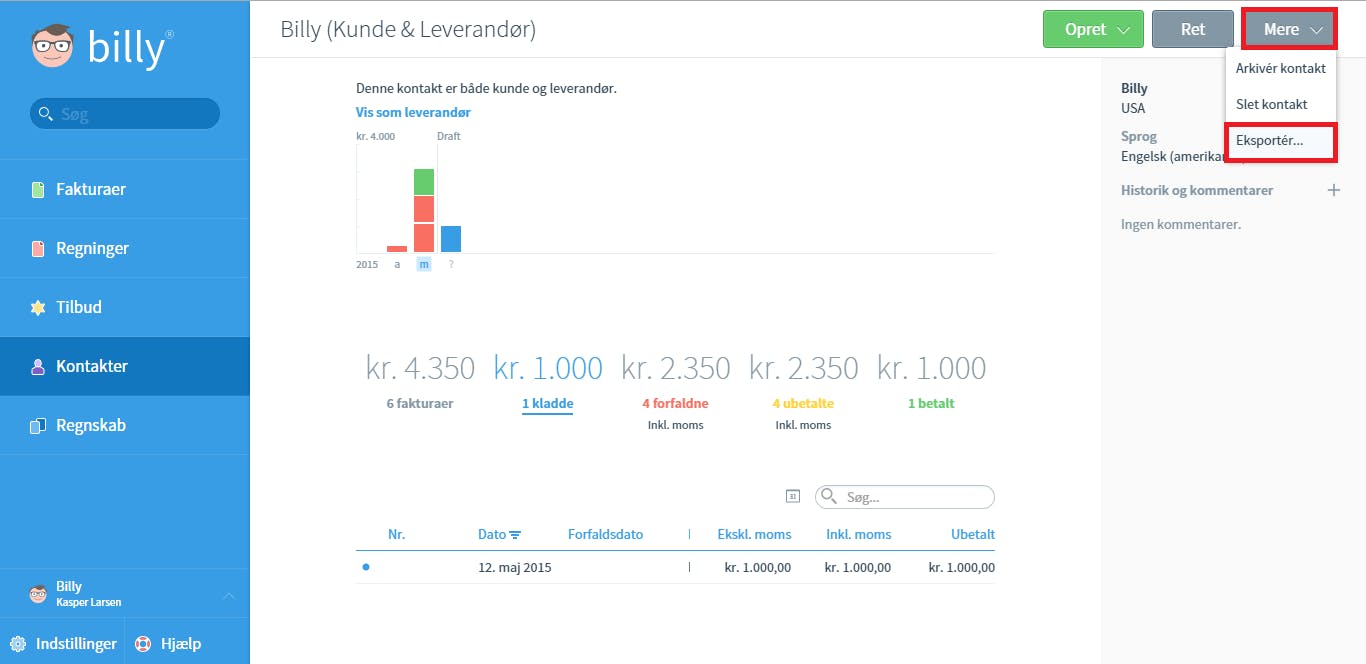The height and width of the screenshot is (664, 1366).
Task: Click the blue Draft bar in the chart
Action: [451, 239]
